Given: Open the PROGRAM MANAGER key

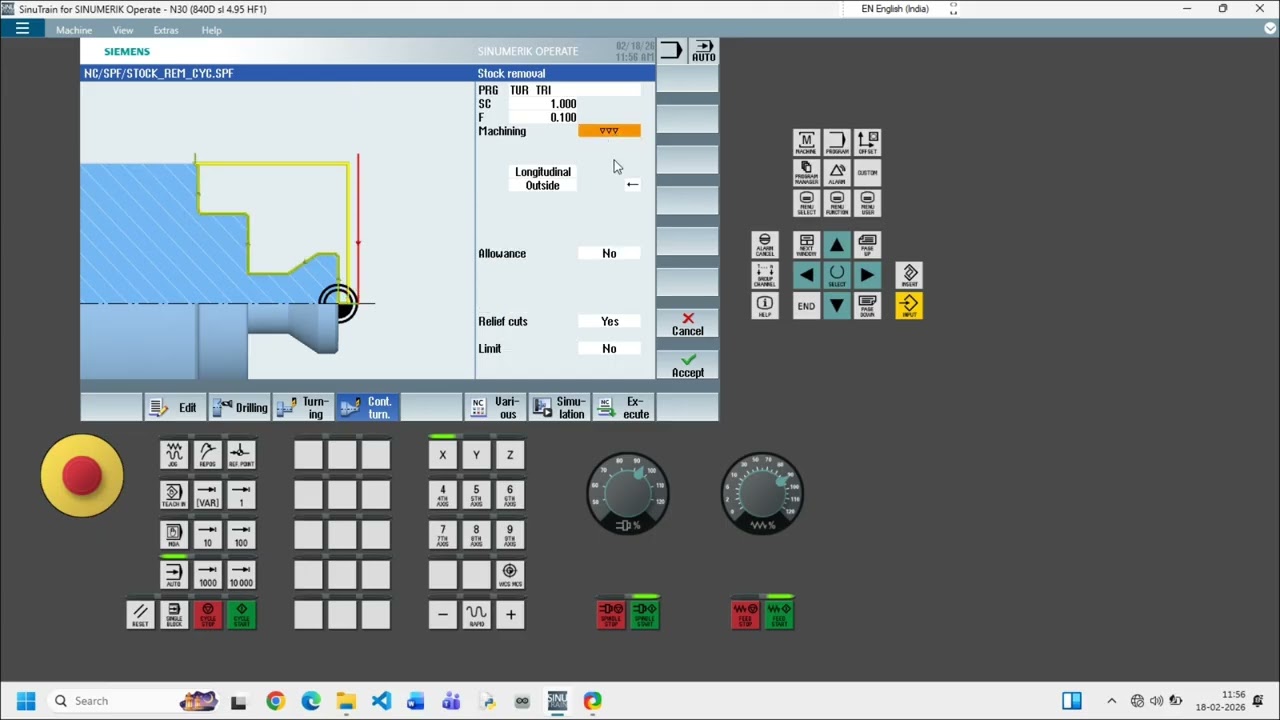Looking at the screenshot, I should click(x=806, y=173).
